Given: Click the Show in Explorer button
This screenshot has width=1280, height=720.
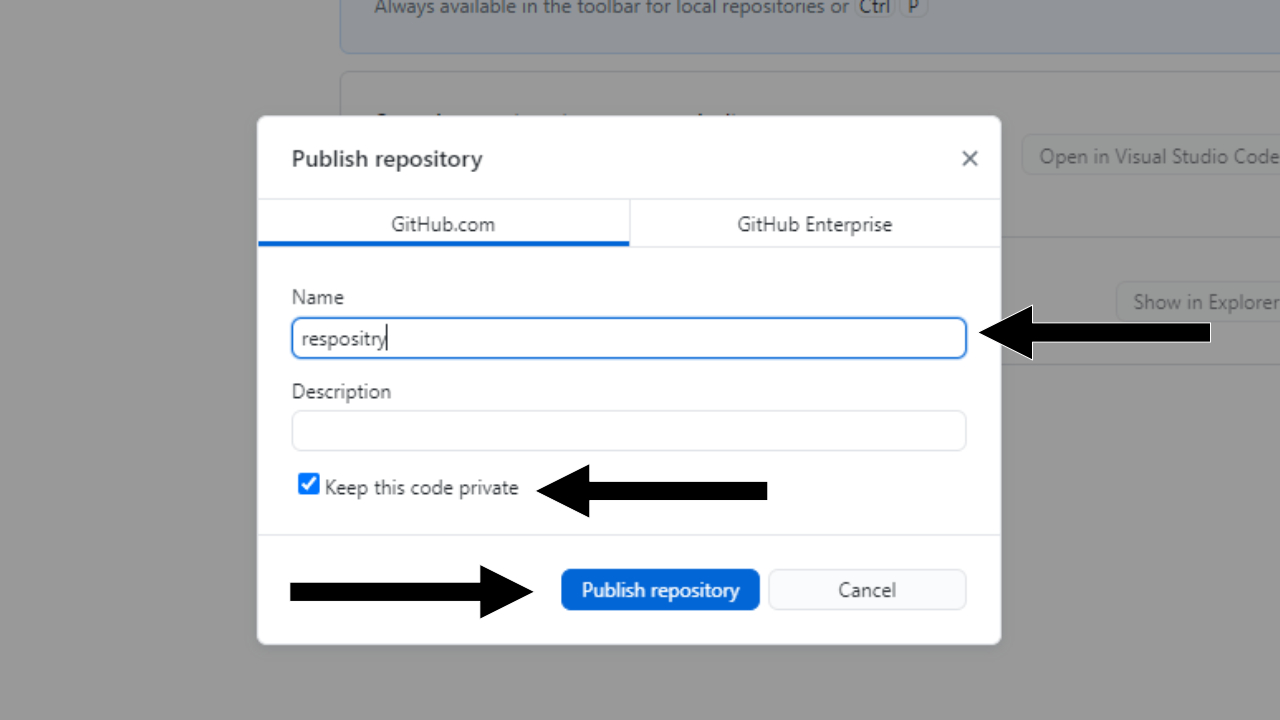Looking at the screenshot, I should coord(1200,302).
